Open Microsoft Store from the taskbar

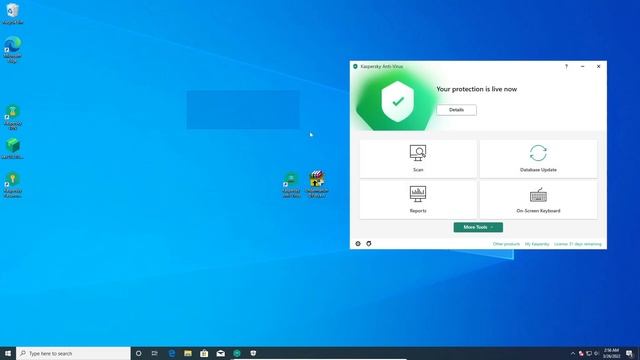tap(204, 353)
